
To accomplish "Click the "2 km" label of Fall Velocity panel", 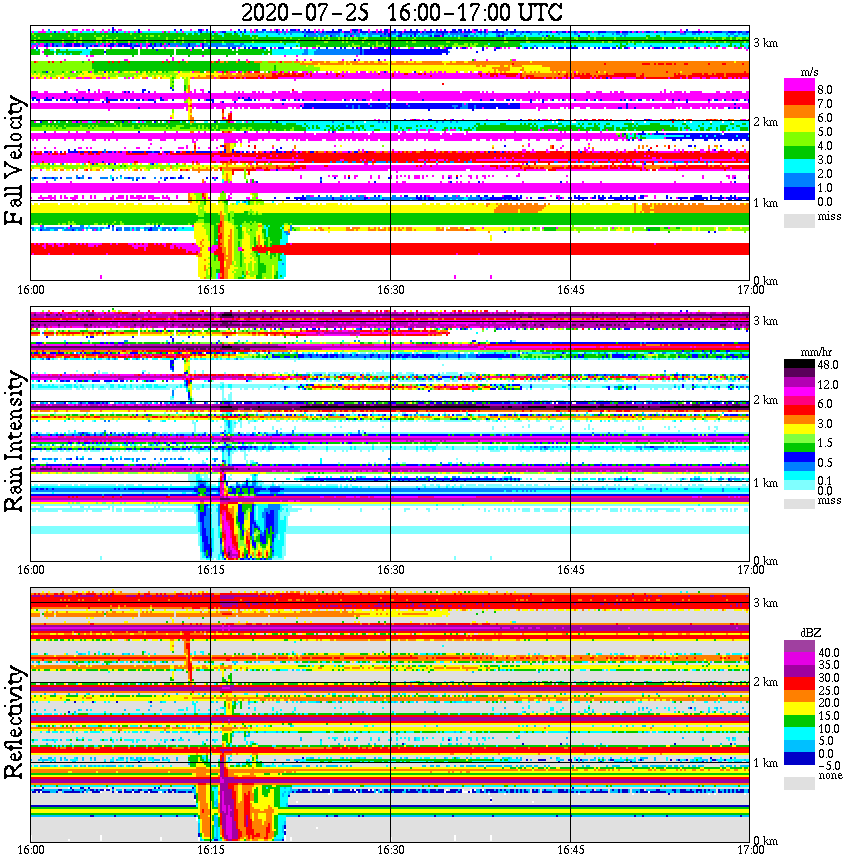I will tap(766, 122).
